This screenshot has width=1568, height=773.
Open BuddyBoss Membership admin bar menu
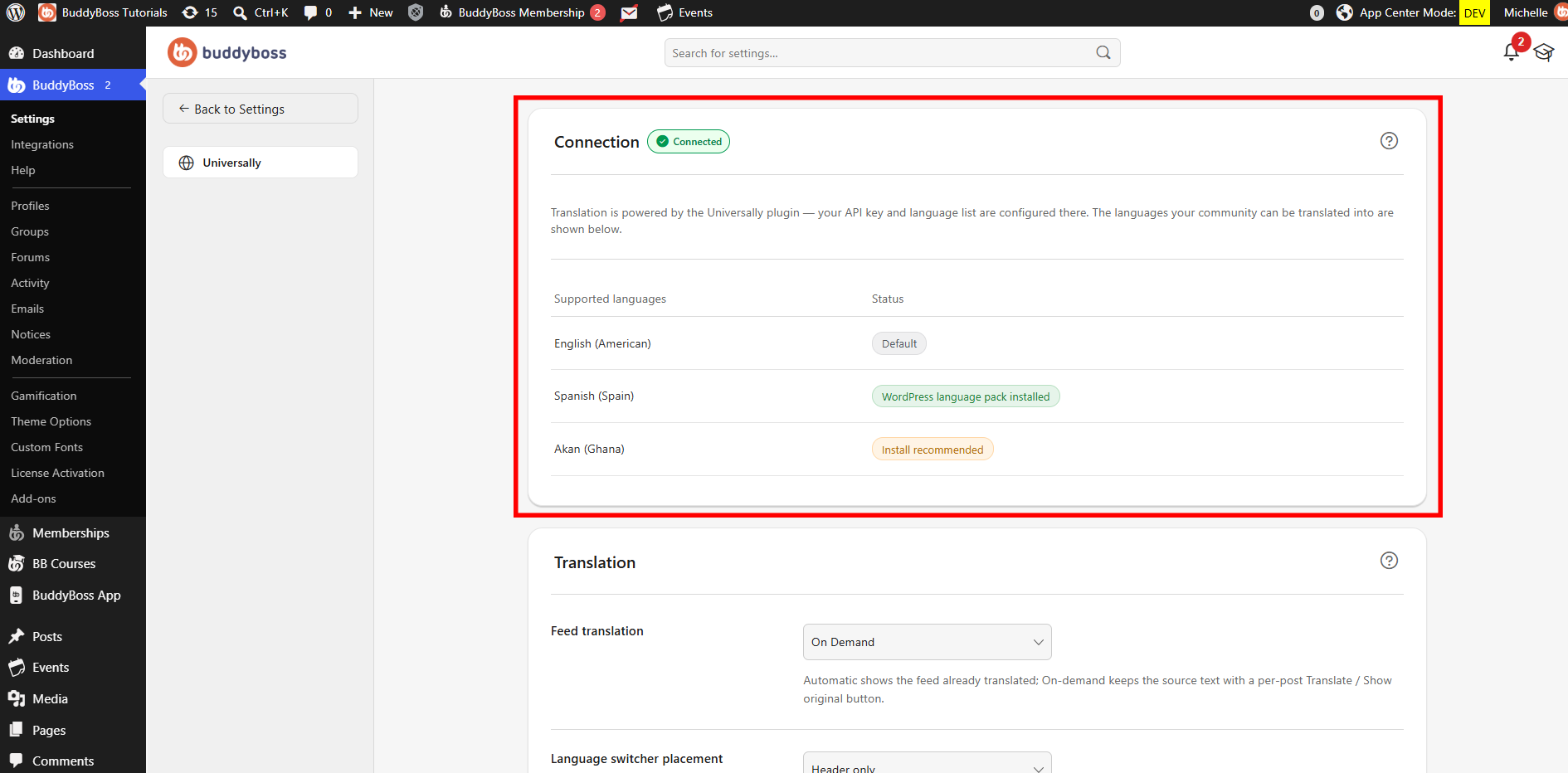tap(522, 12)
